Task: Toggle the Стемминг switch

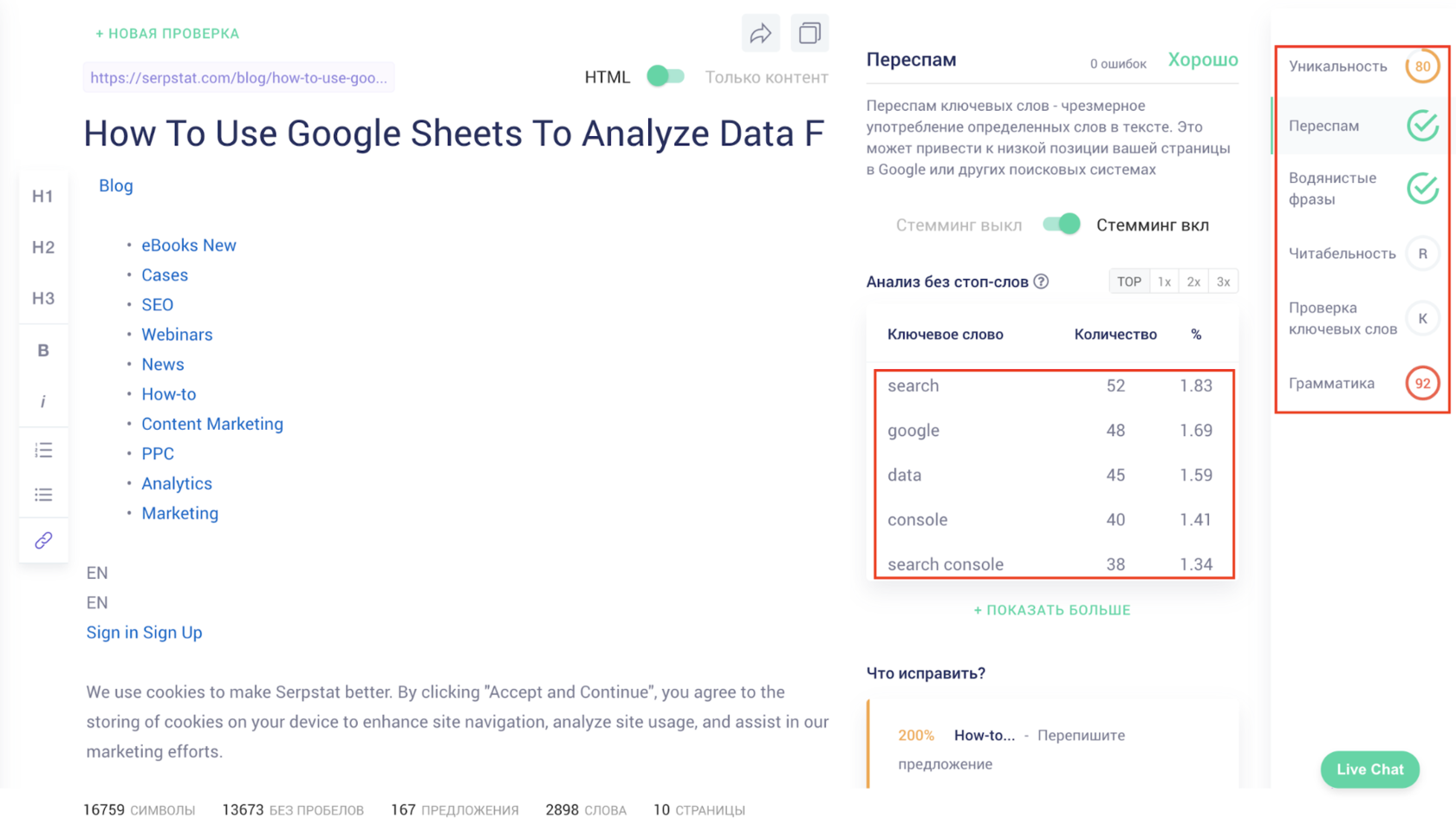Action: pyautogui.click(x=1062, y=224)
